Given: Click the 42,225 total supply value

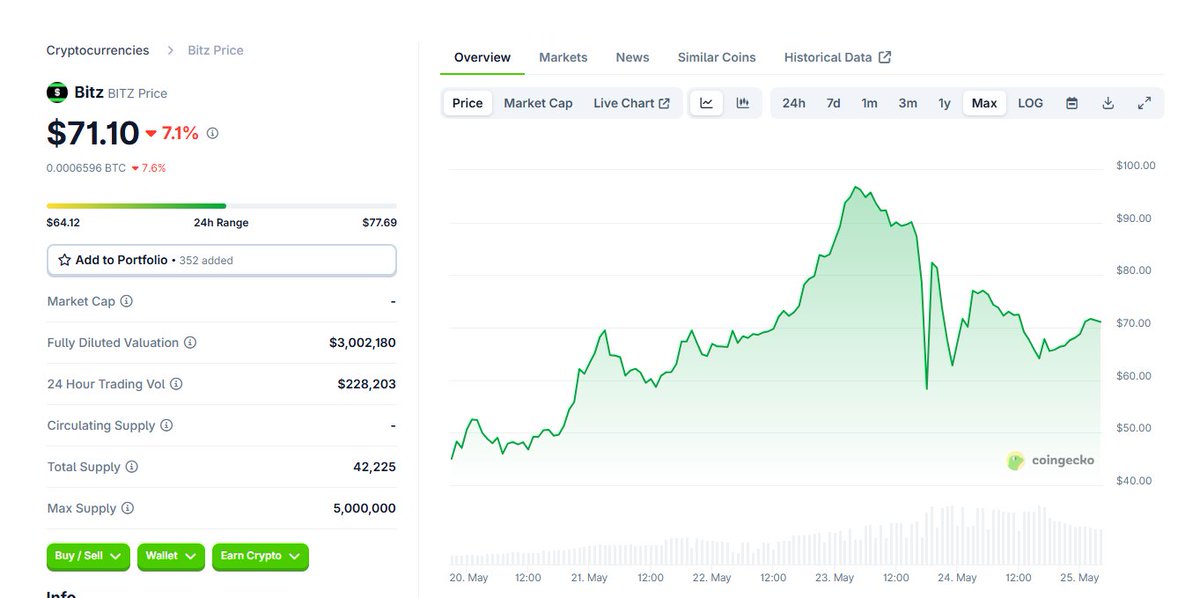Looking at the screenshot, I should click(375, 467).
